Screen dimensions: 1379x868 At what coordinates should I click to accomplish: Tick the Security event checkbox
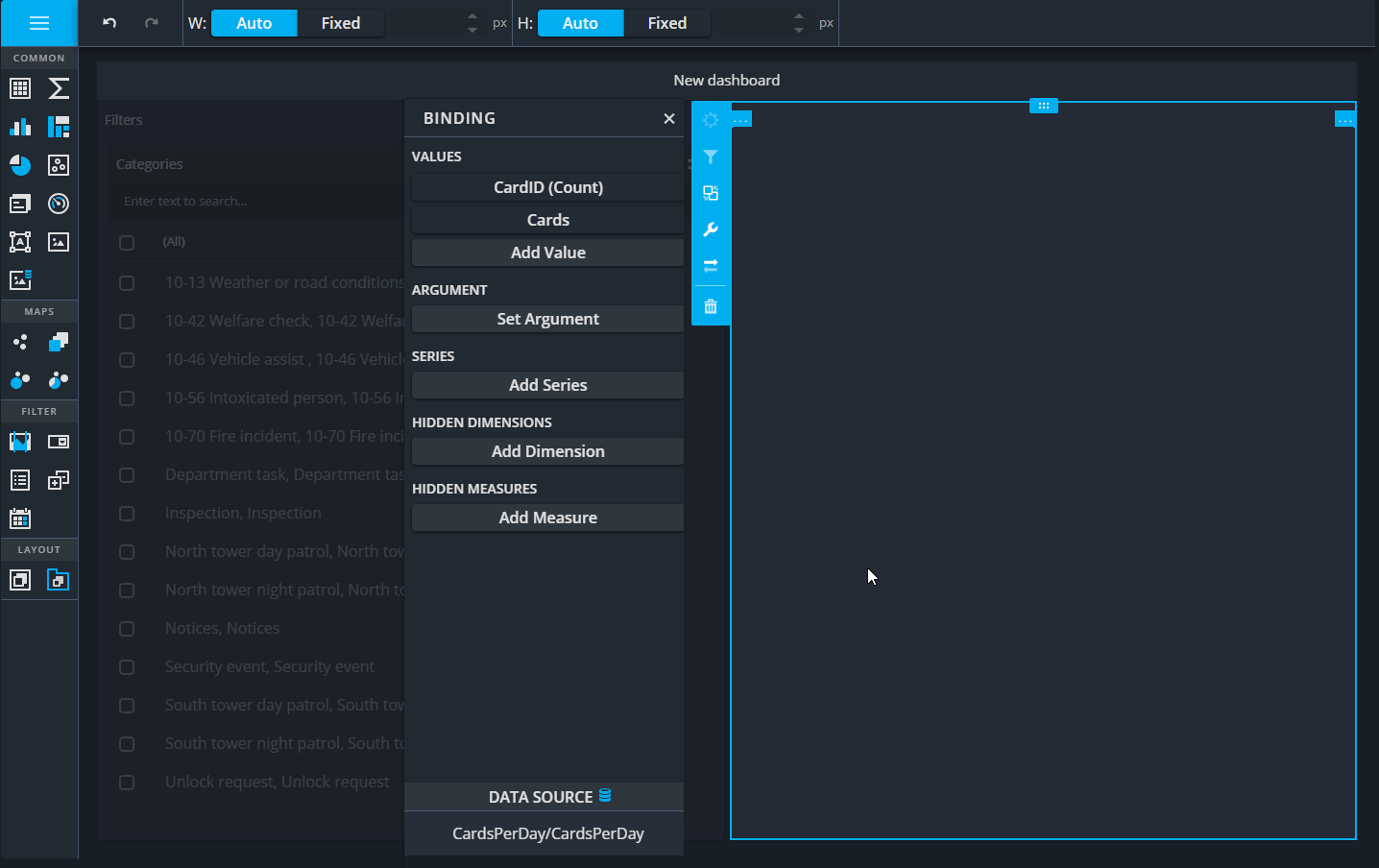pyautogui.click(x=127, y=667)
